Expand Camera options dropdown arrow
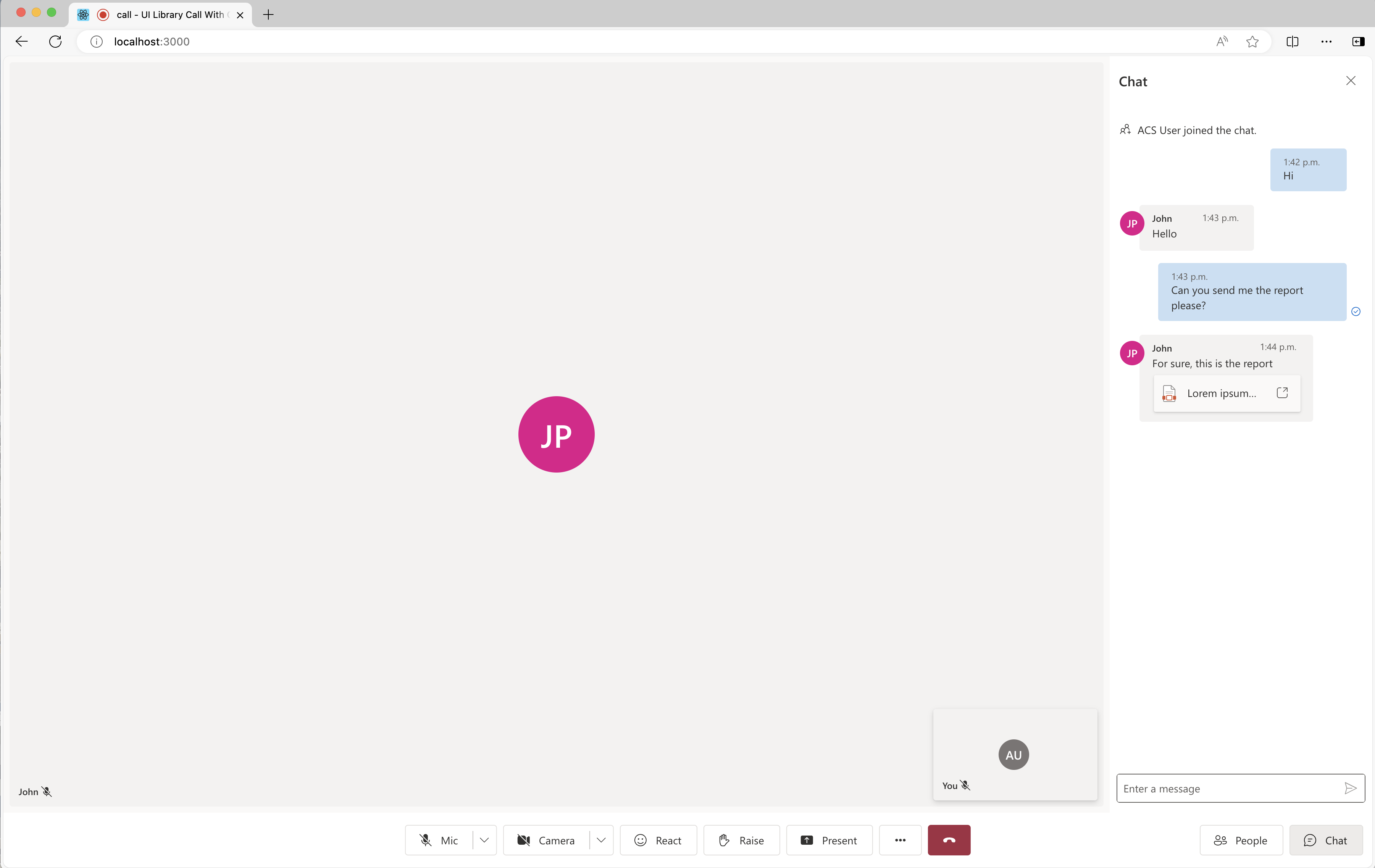Viewport: 1375px width, 868px height. click(x=600, y=840)
